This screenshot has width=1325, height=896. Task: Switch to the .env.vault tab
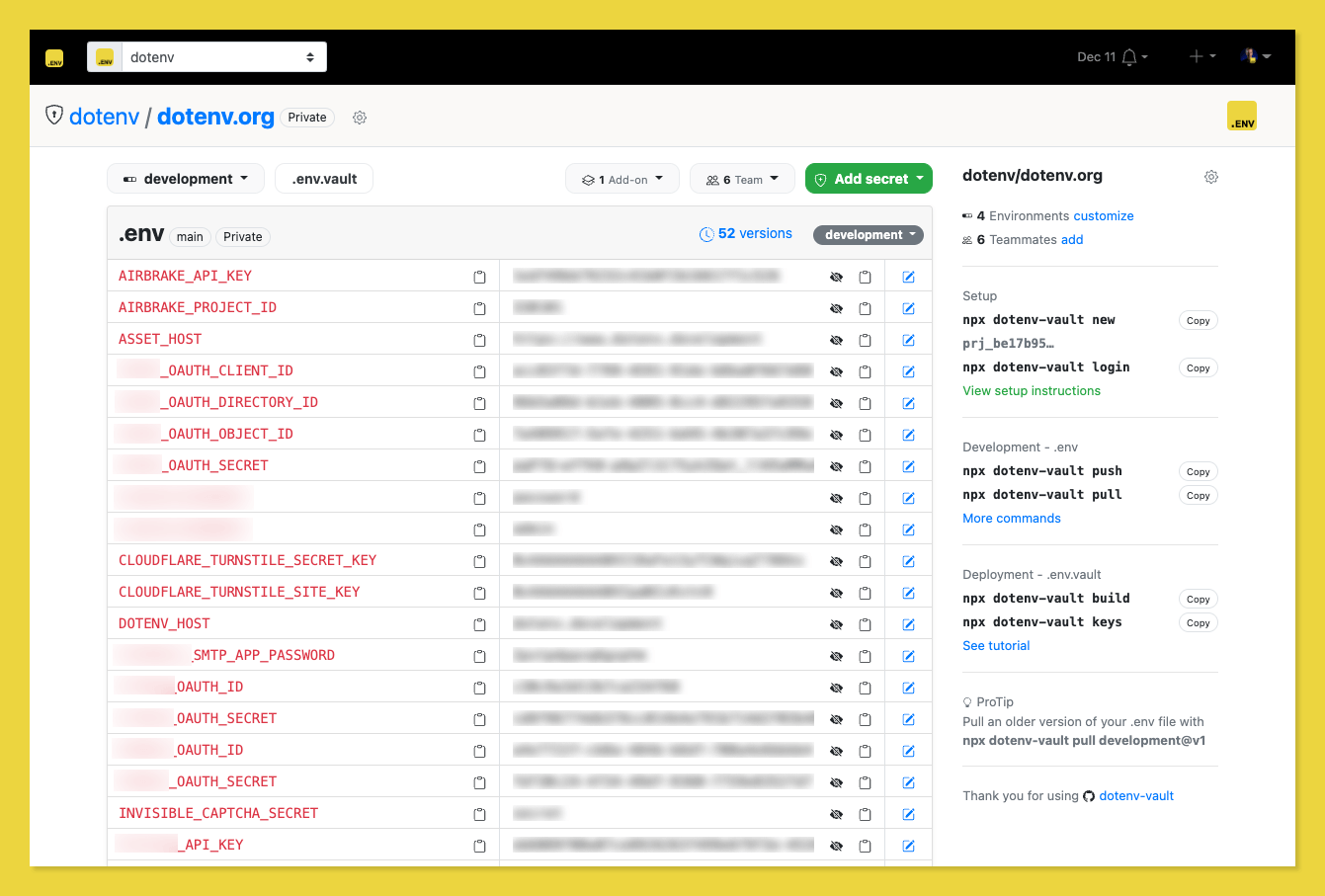325,179
